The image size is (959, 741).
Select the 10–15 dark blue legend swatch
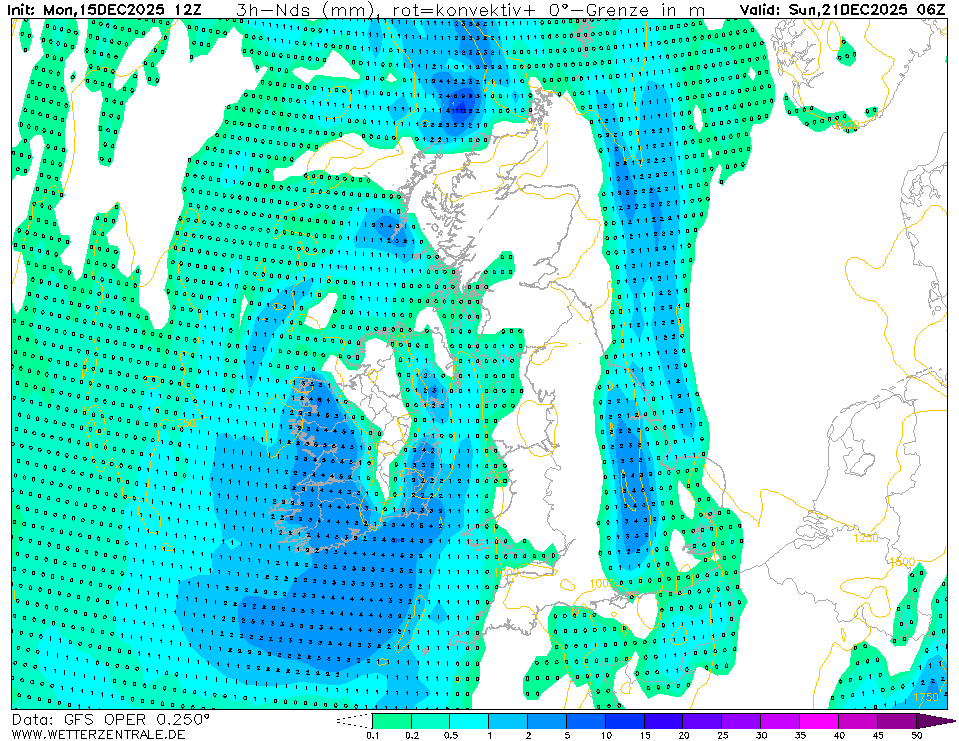coord(624,720)
